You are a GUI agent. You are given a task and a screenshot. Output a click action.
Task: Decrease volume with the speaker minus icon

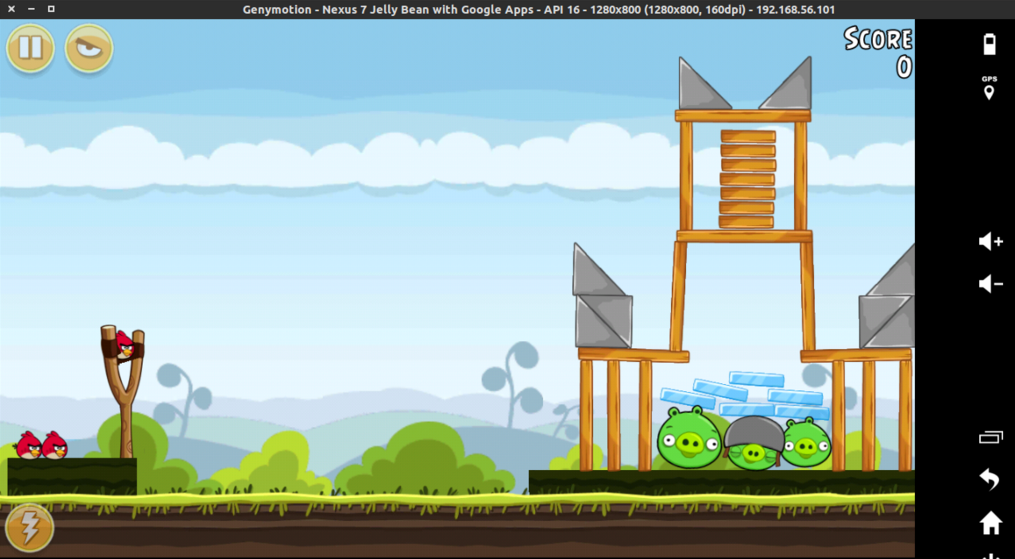point(990,284)
